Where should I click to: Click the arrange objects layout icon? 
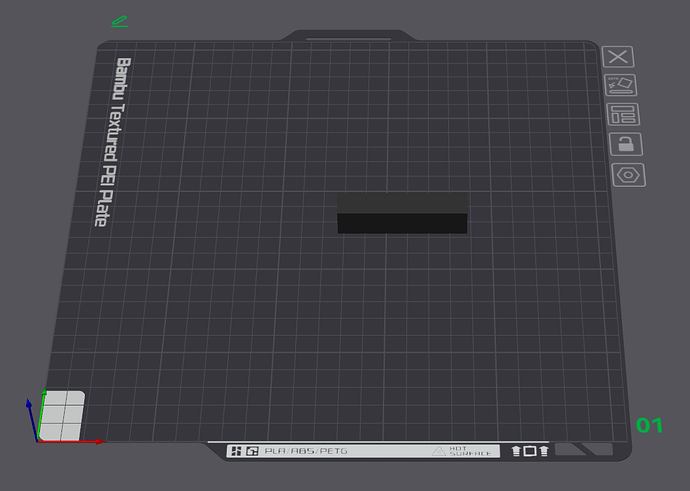[x=624, y=114]
